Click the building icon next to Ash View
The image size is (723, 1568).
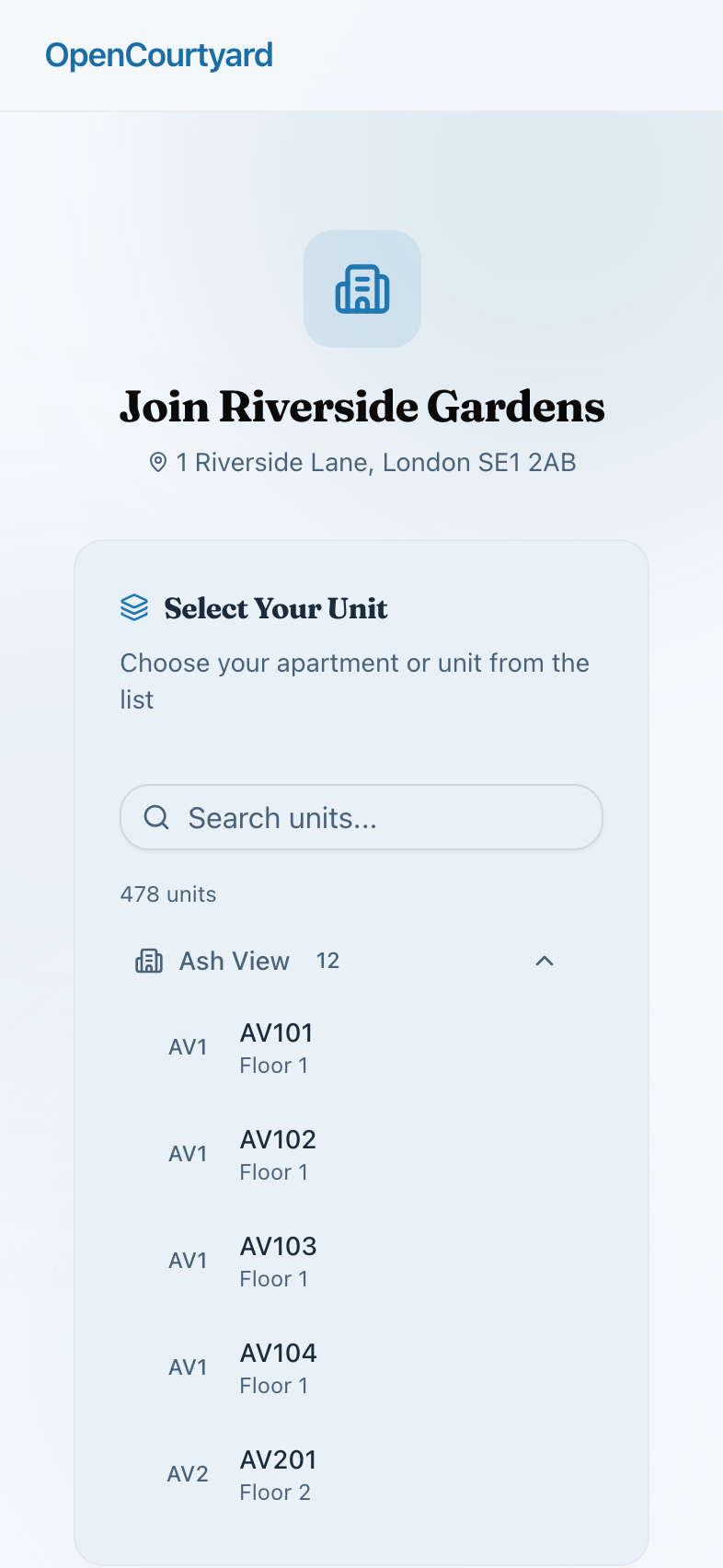point(149,961)
